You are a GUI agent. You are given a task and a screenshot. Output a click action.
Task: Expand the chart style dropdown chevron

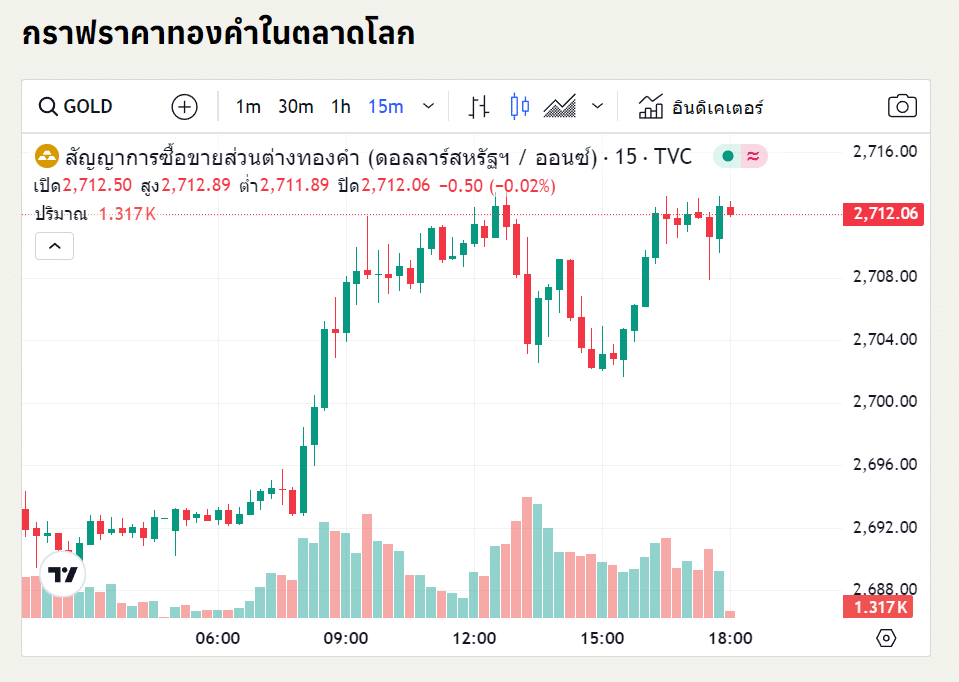[597, 106]
